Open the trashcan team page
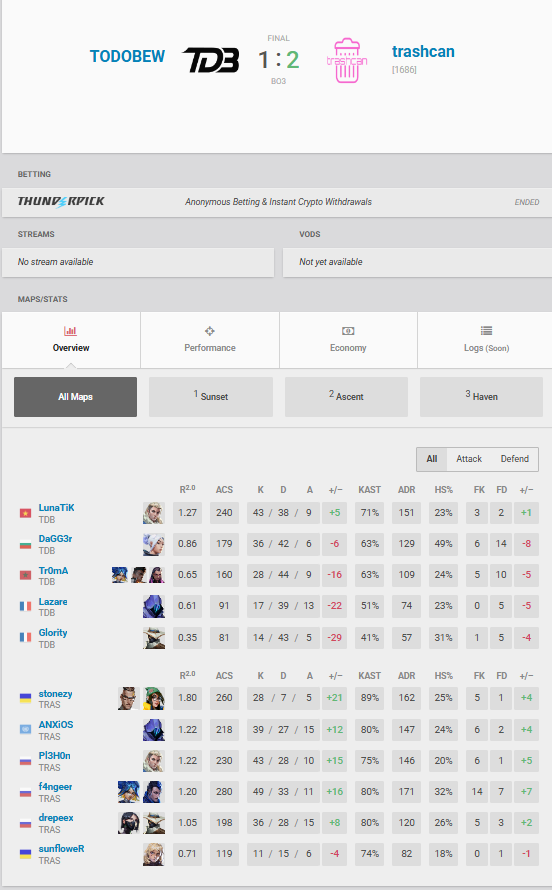552x890 pixels. pos(423,52)
